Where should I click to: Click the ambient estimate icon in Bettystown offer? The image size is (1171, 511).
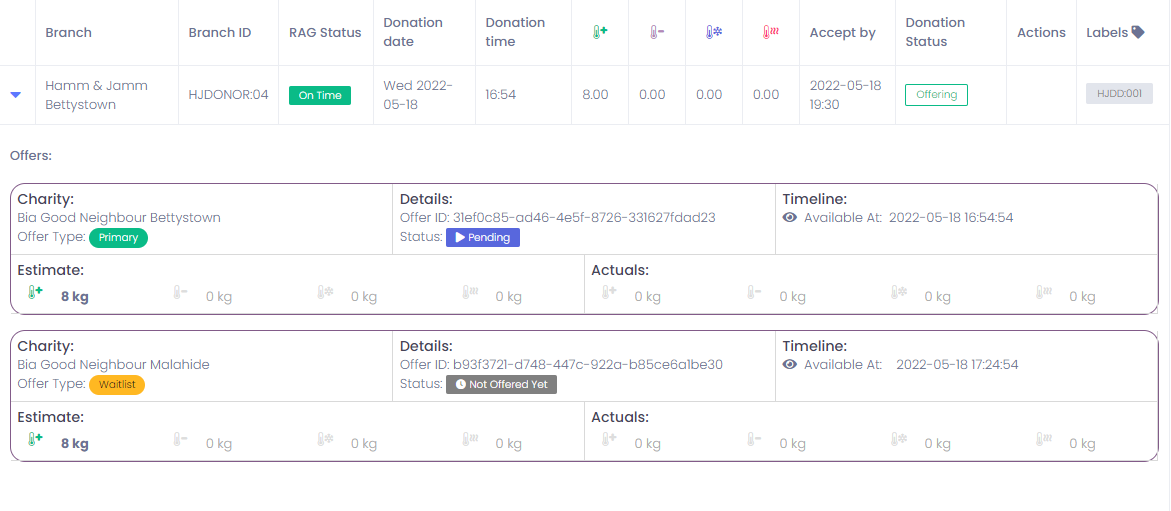coord(35,293)
